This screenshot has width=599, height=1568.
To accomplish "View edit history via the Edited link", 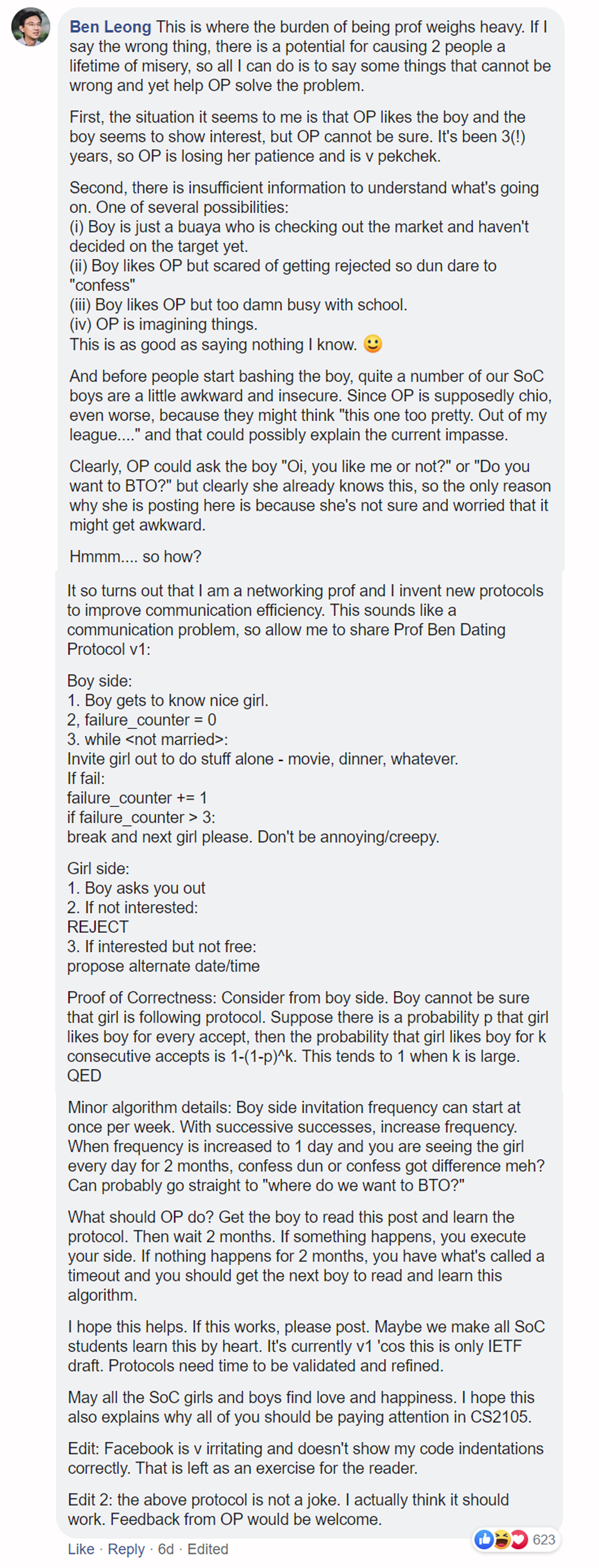I will point(207,1549).
